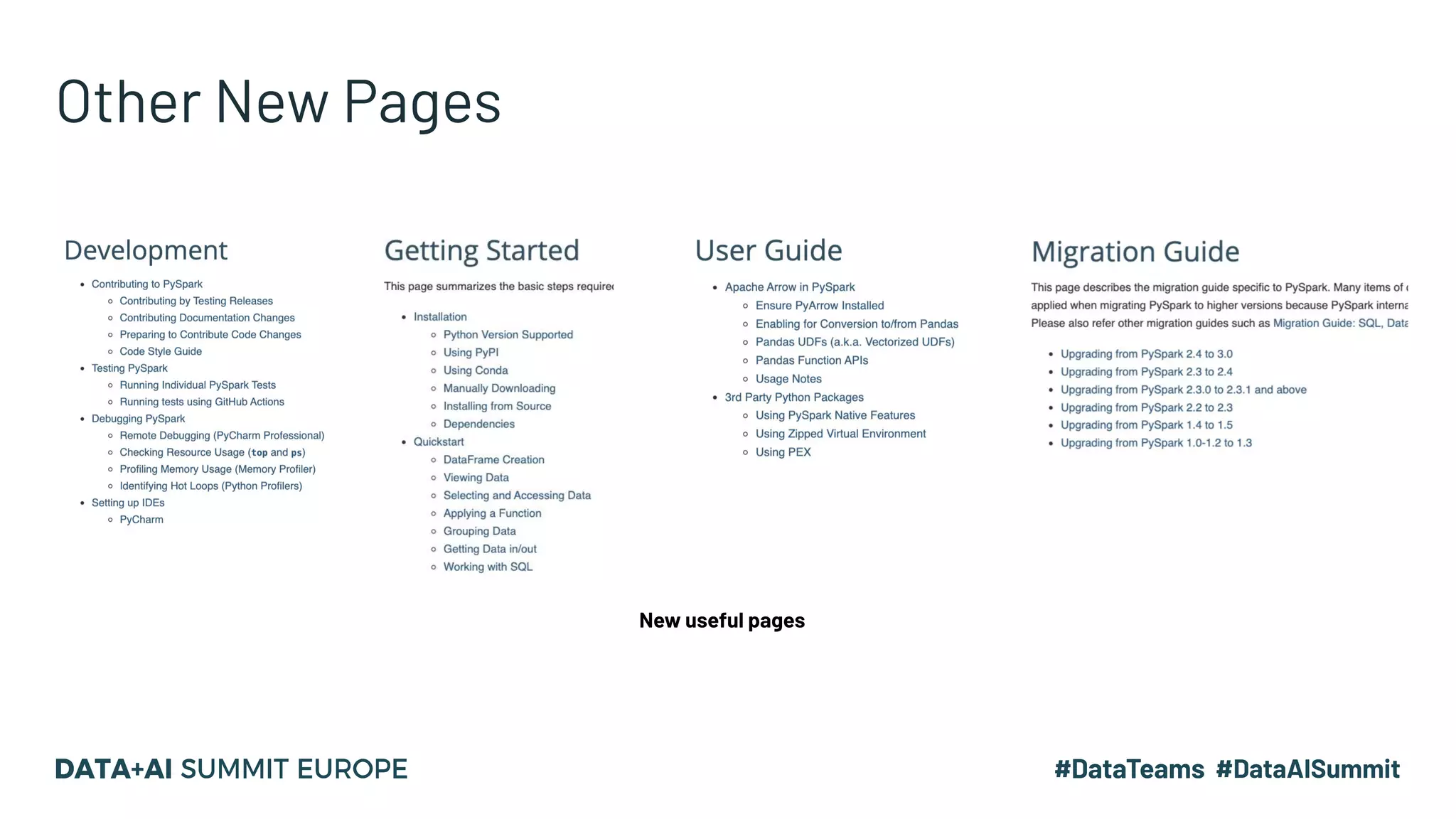Open the Installation link
This screenshot has height=819, width=1456.
click(x=440, y=317)
